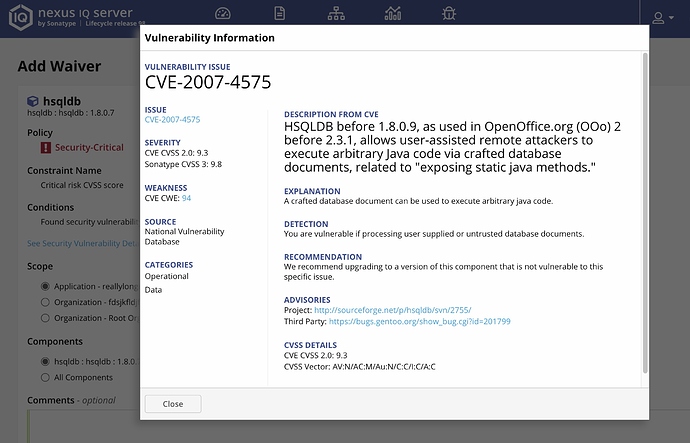This screenshot has width=690, height=443.
Task: Click the Explanation paragraph text
Action: tap(418, 201)
